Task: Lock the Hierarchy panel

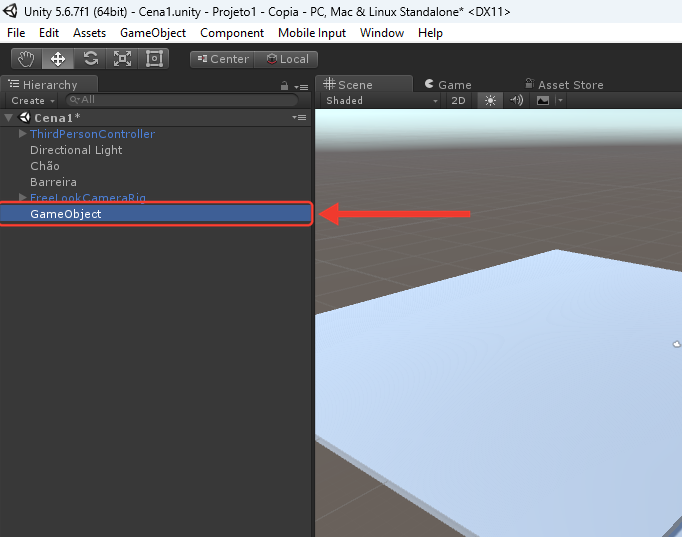Action: click(x=284, y=86)
